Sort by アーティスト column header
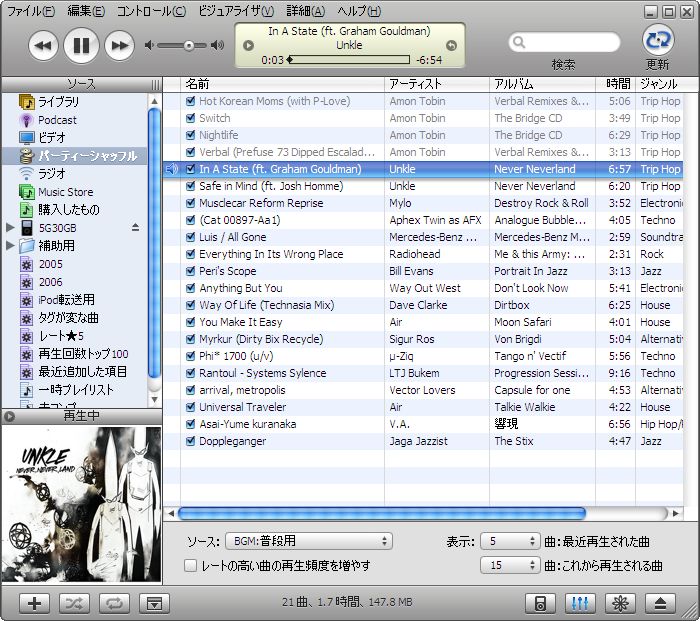The height and width of the screenshot is (621, 700). [x=437, y=84]
